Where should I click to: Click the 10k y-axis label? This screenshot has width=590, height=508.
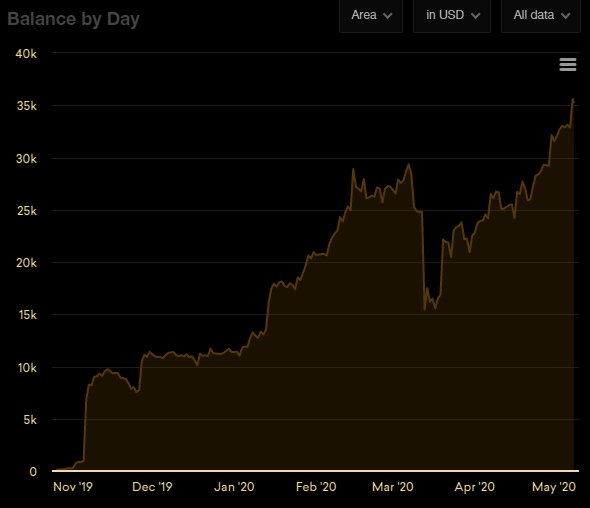27,368
